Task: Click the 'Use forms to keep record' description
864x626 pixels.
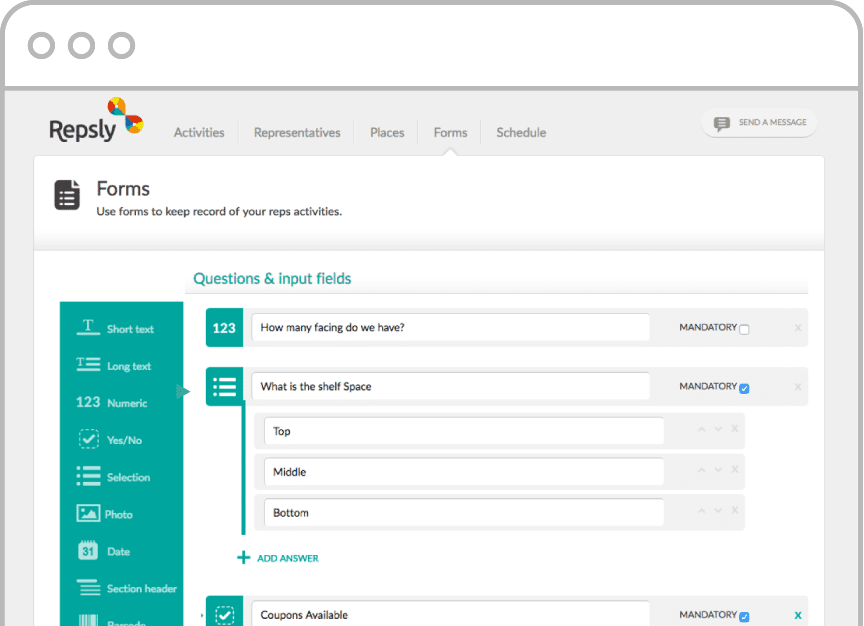Action: coord(219,212)
